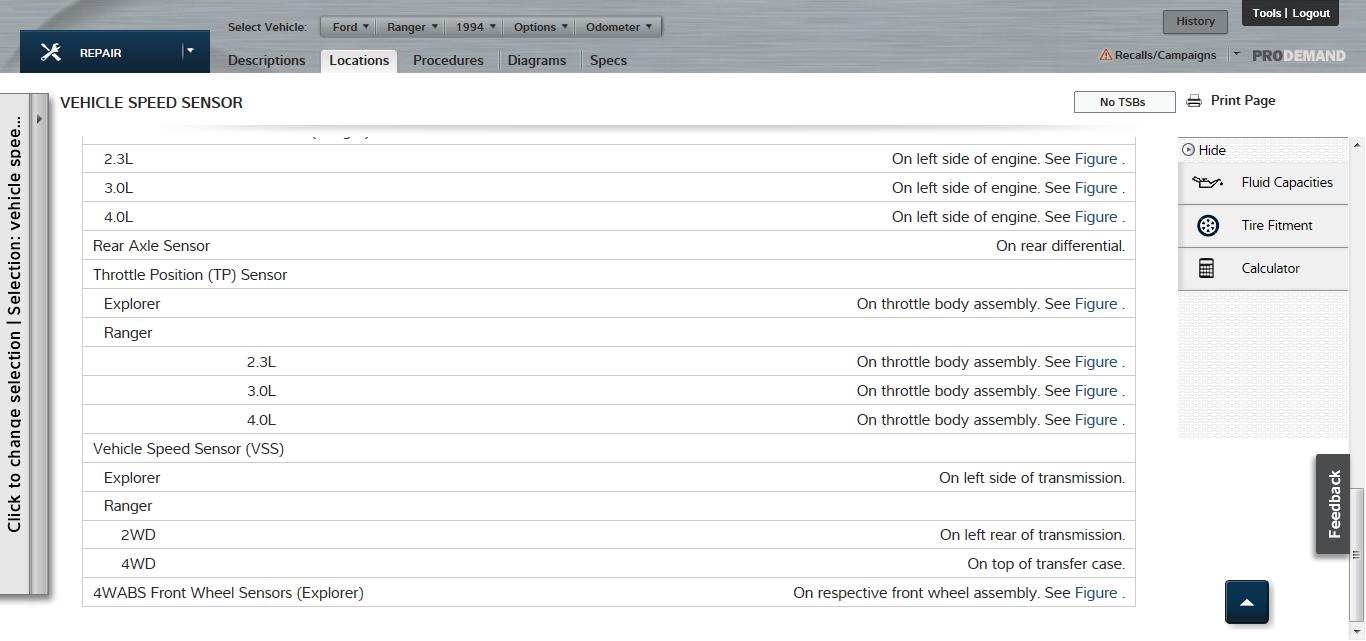Screen dimensions: 1366x641
Task: Open Figure link for Ranger 4.0L throttle body
Action: pyautogui.click(x=1096, y=420)
